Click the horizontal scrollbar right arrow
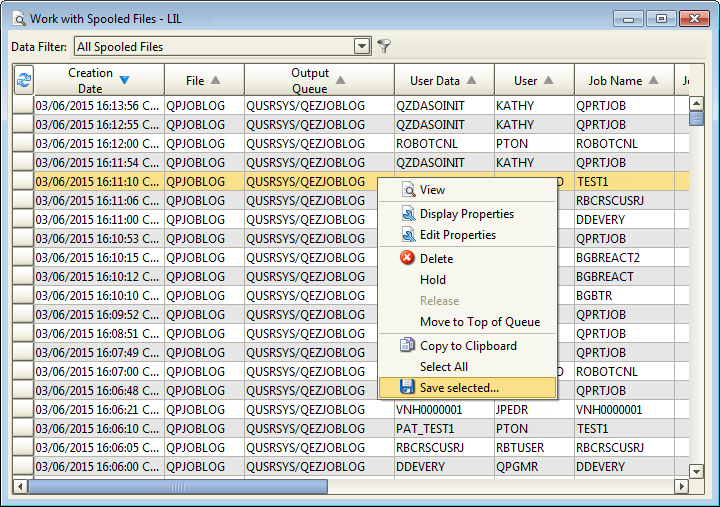This screenshot has width=720, height=507. coord(682,487)
